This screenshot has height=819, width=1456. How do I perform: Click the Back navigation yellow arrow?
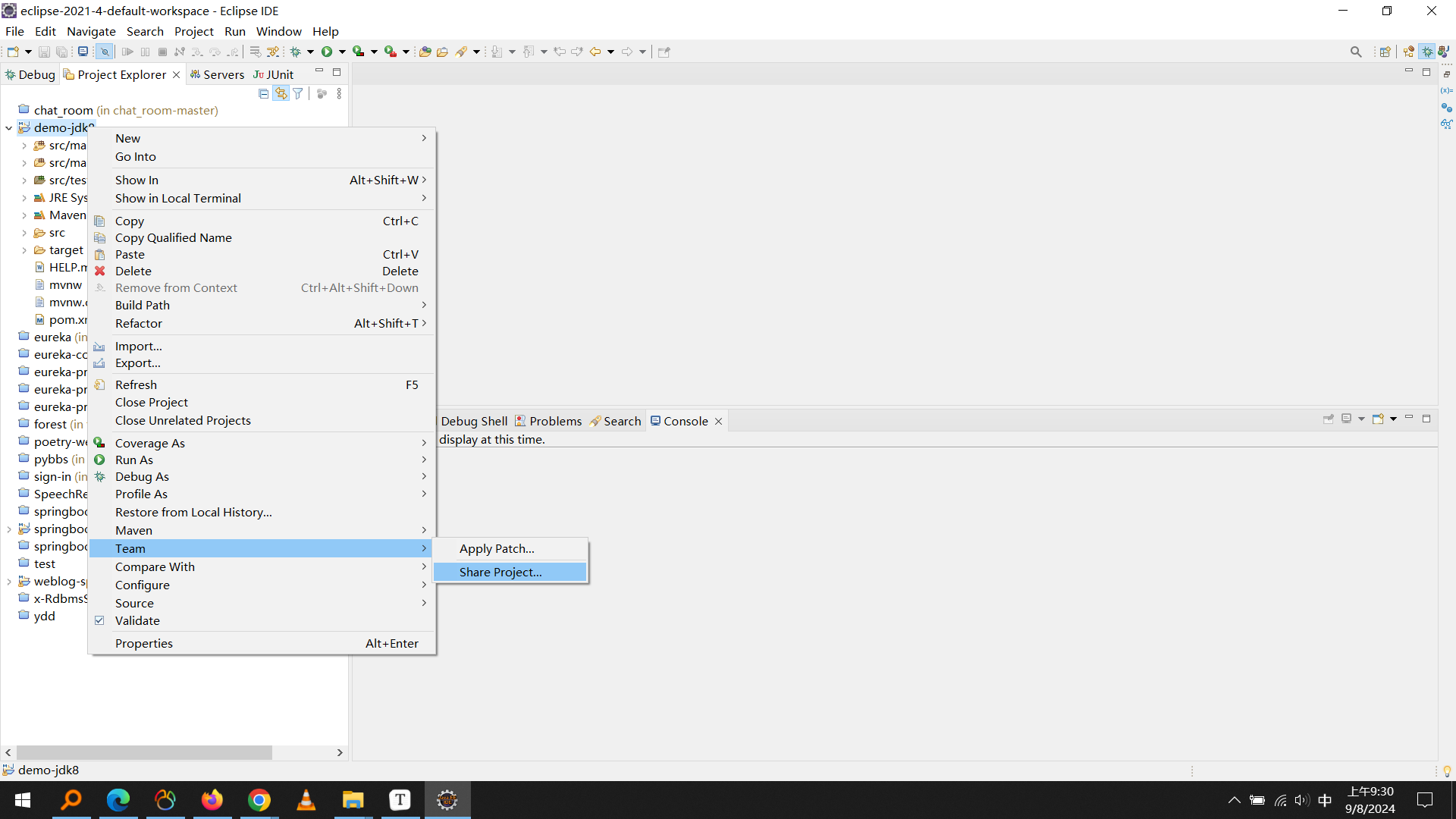coord(595,52)
